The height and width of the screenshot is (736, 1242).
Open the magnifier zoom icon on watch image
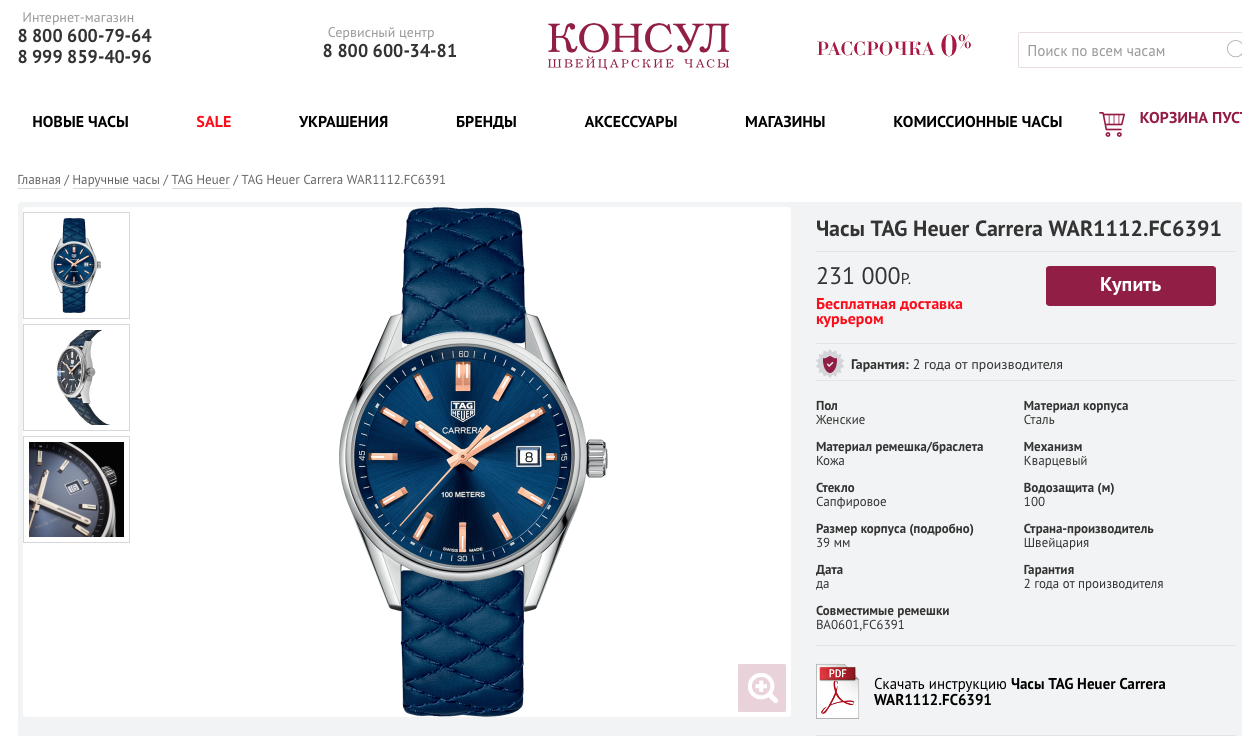click(763, 688)
